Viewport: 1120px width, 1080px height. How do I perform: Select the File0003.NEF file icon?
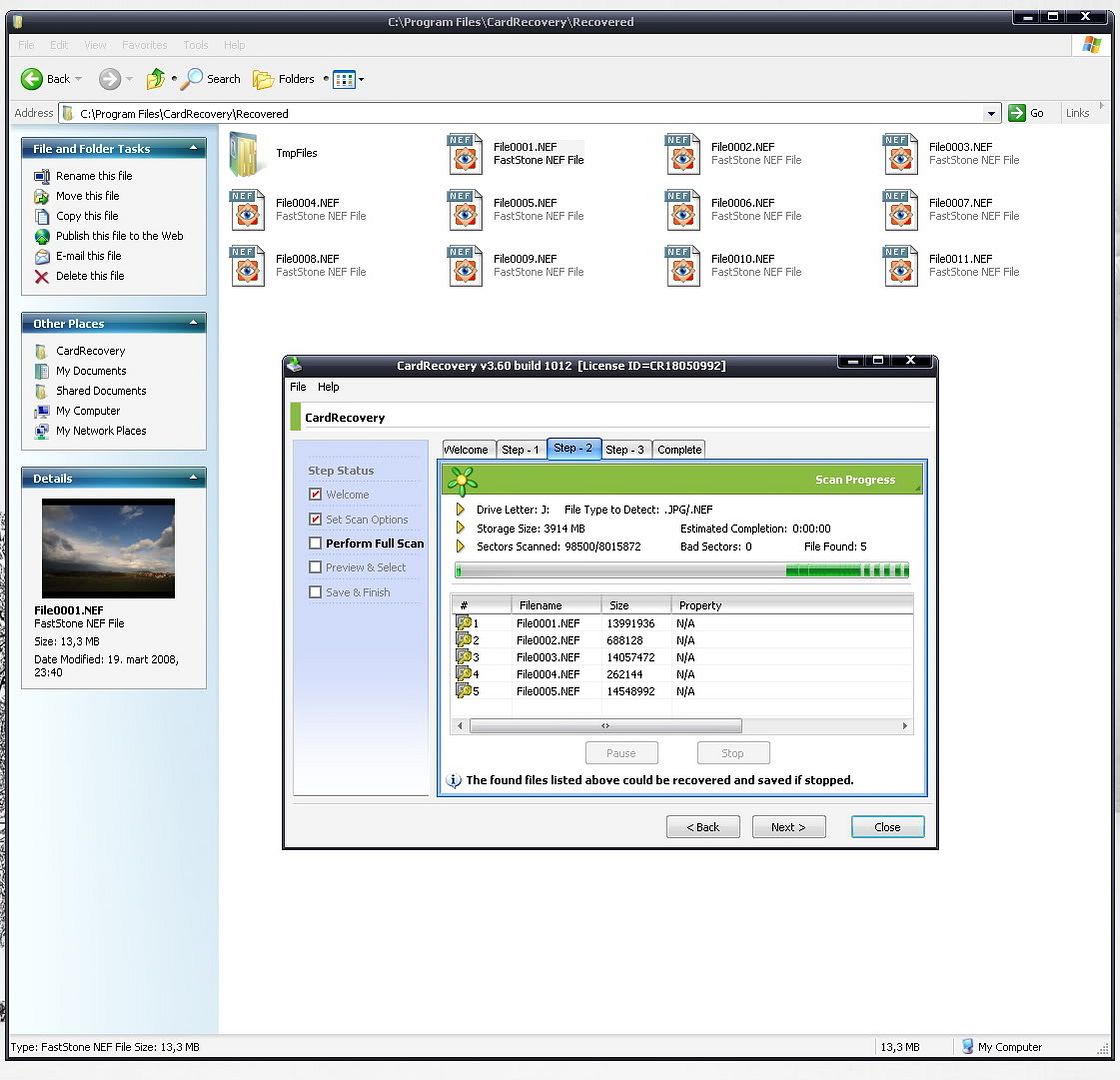(x=901, y=154)
